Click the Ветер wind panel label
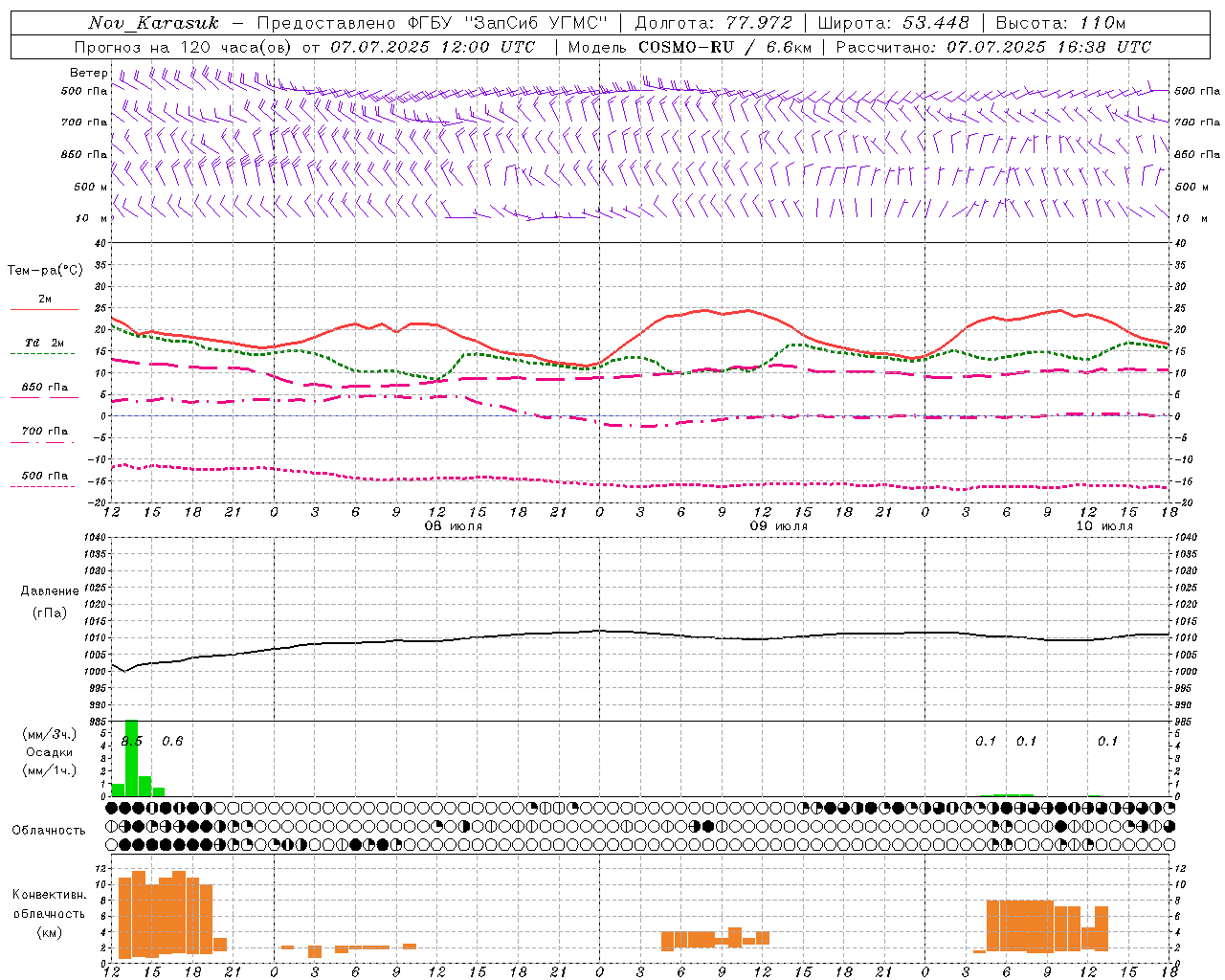 89,73
